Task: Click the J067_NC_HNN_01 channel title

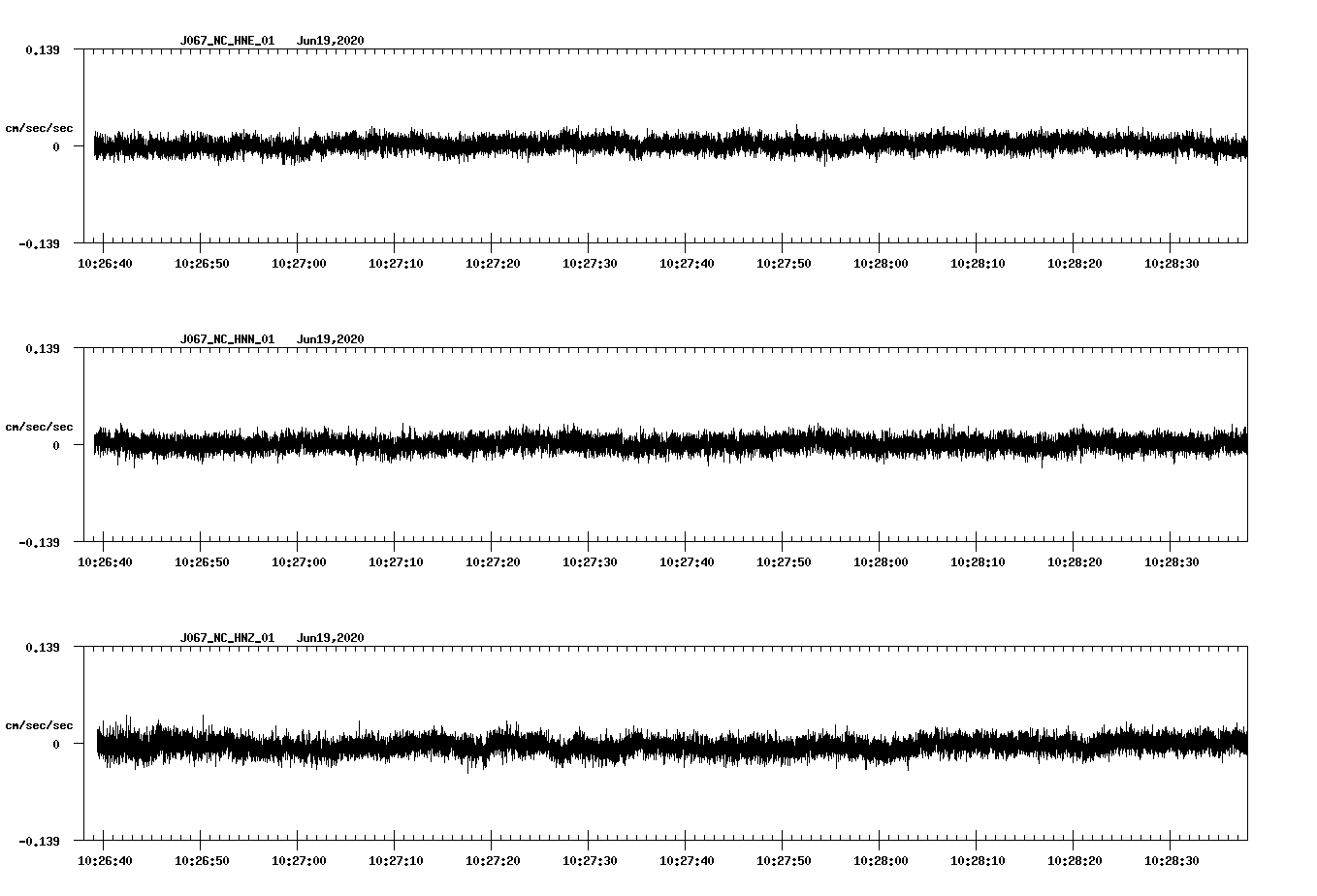Action: [227, 339]
